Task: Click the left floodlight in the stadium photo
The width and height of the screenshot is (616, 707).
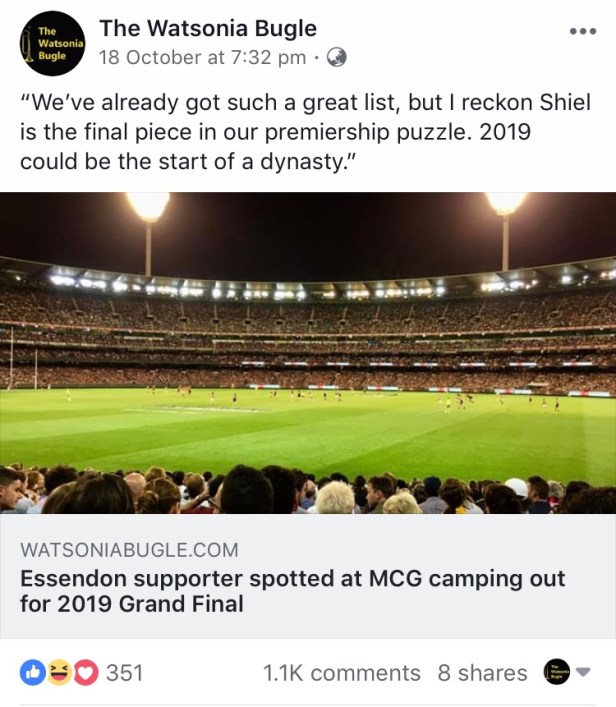Action: pyautogui.click(x=148, y=205)
